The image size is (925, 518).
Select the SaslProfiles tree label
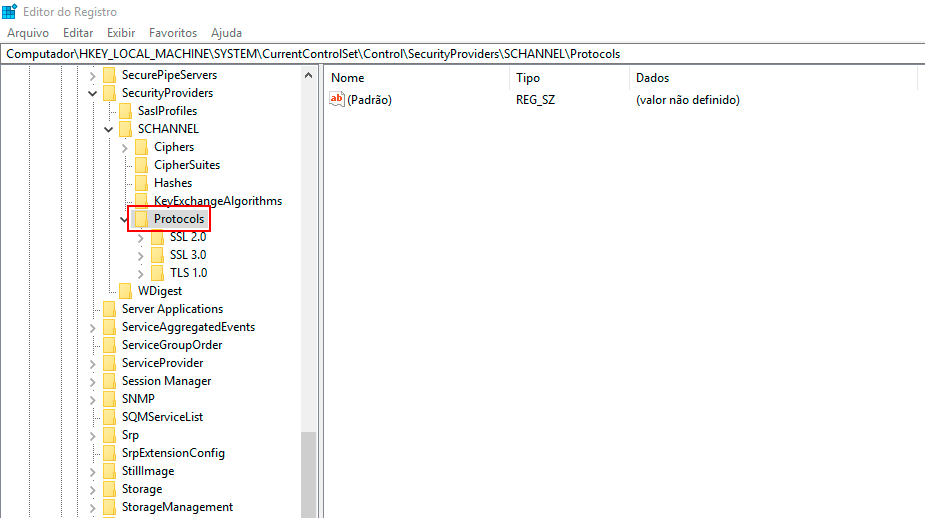tap(168, 111)
